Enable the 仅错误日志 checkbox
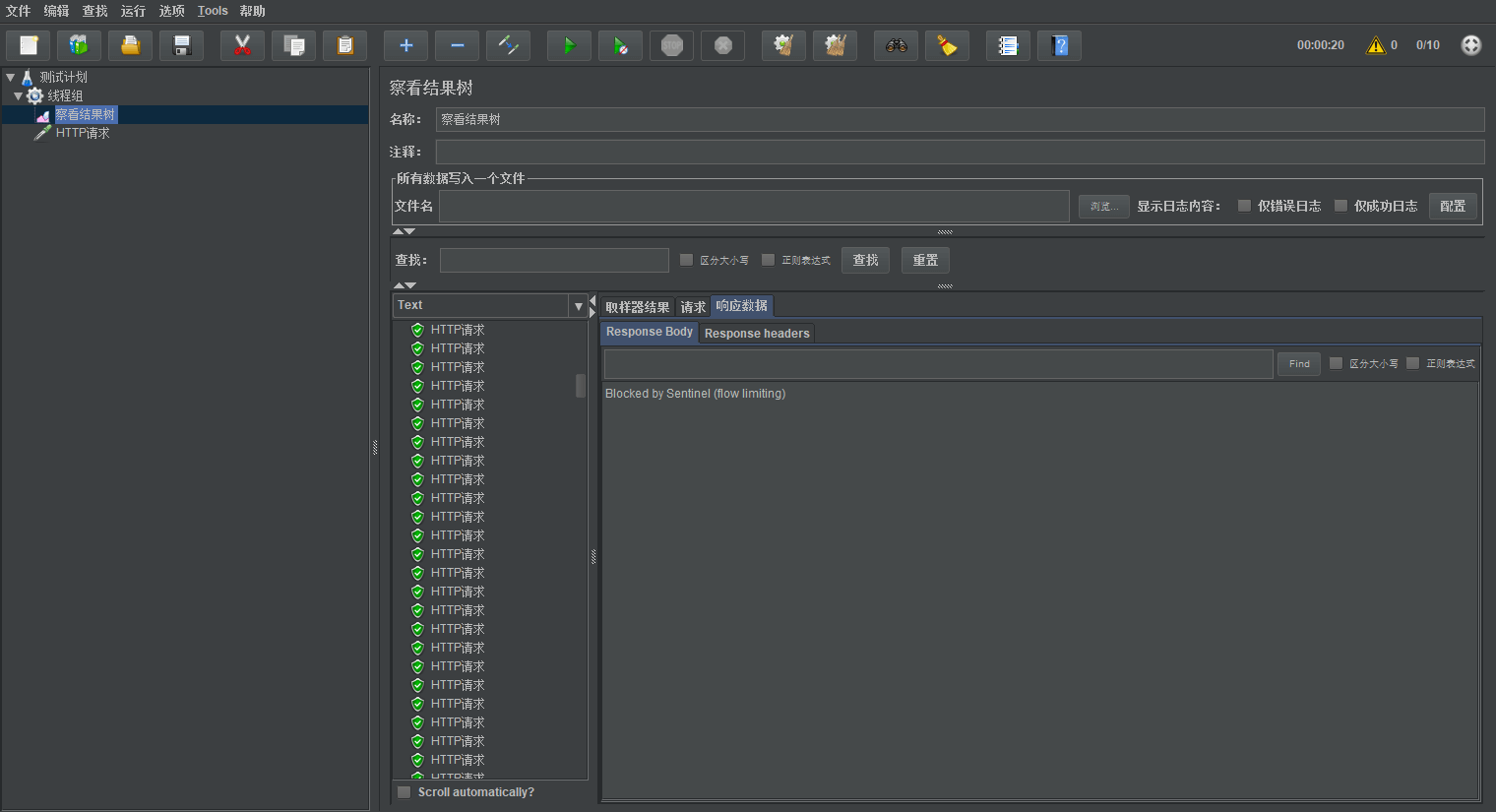The image size is (1496, 812). tap(1244, 206)
